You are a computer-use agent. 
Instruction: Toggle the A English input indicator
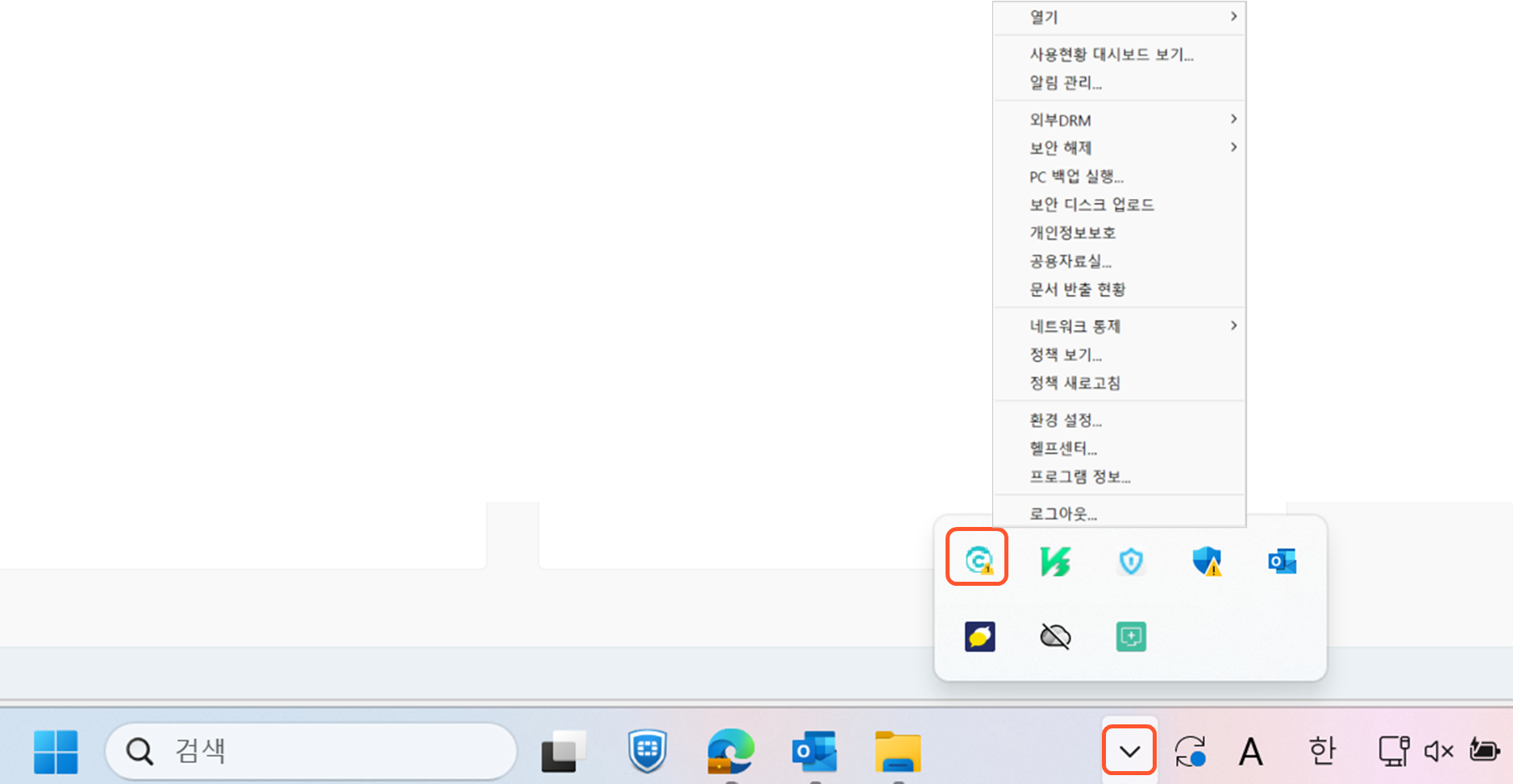pos(1250,752)
